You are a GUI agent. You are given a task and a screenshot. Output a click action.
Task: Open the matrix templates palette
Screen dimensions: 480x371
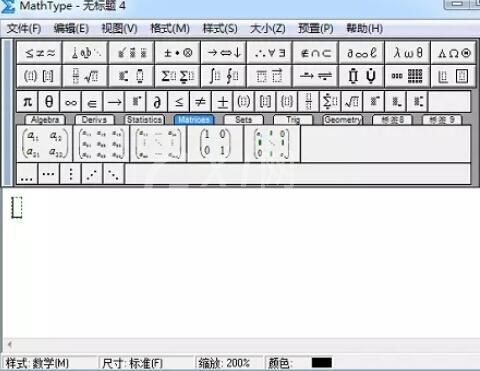(408, 76)
